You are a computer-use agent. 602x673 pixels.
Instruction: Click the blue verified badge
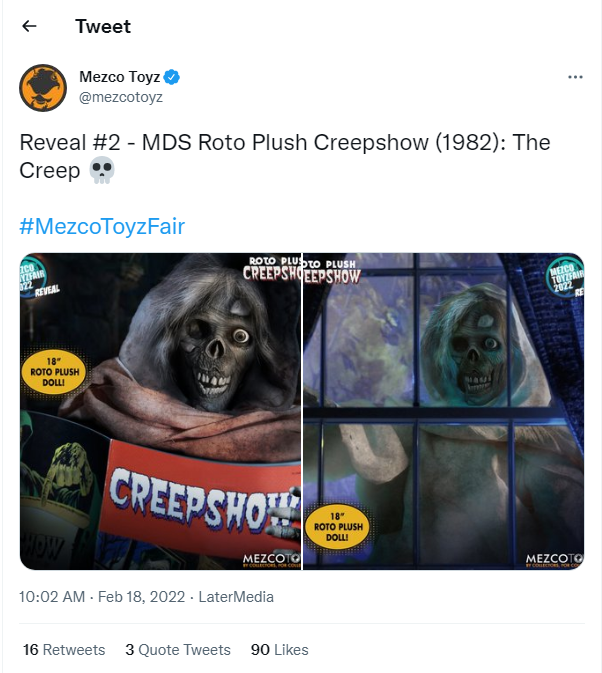pyautogui.click(x=172, y=77)
